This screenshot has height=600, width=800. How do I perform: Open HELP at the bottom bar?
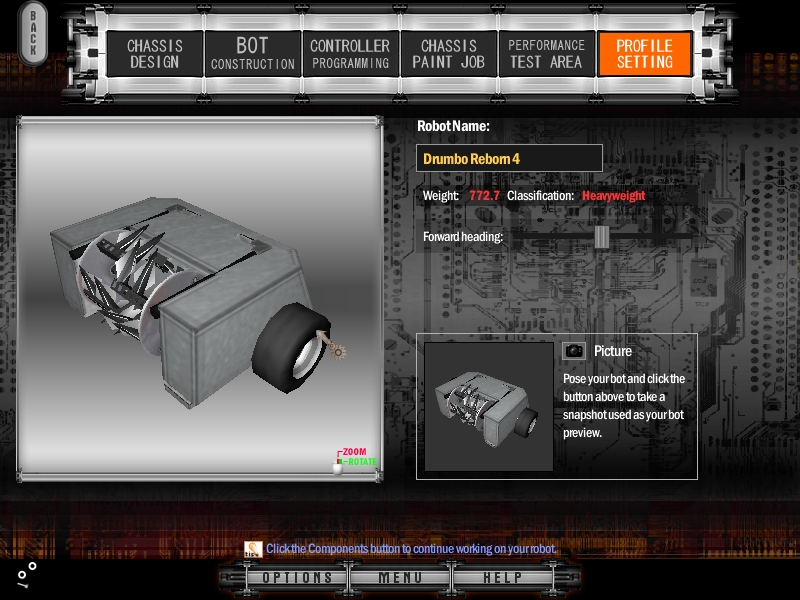point(503,578)
